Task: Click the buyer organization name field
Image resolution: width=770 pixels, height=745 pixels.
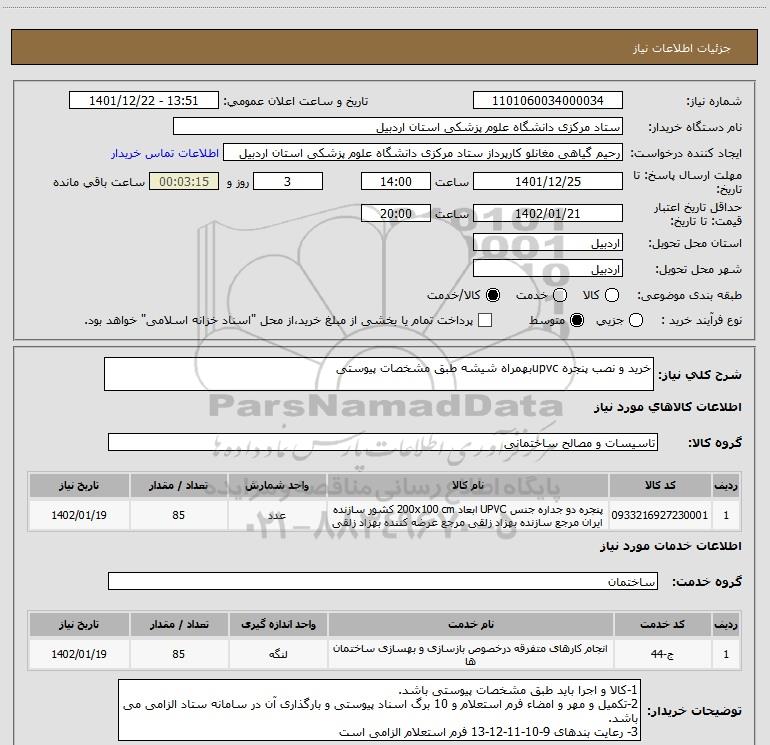Action: point(398,126)
